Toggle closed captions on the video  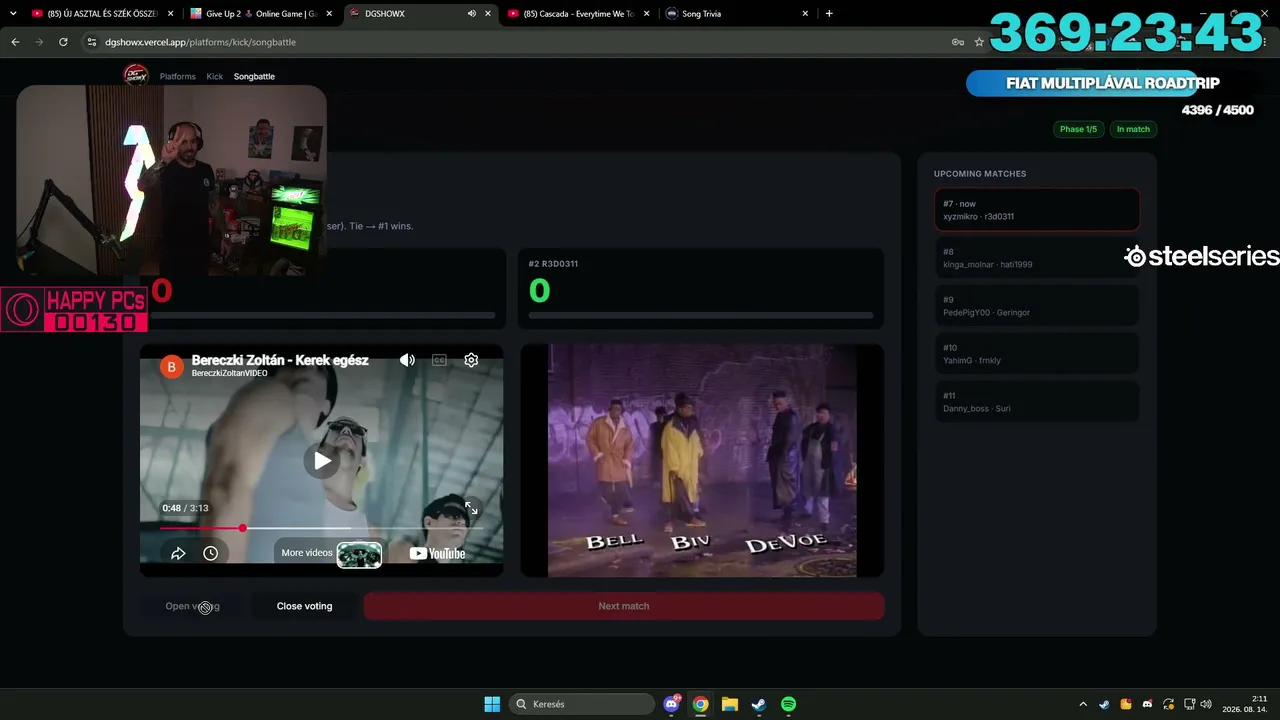coord(439,360)
